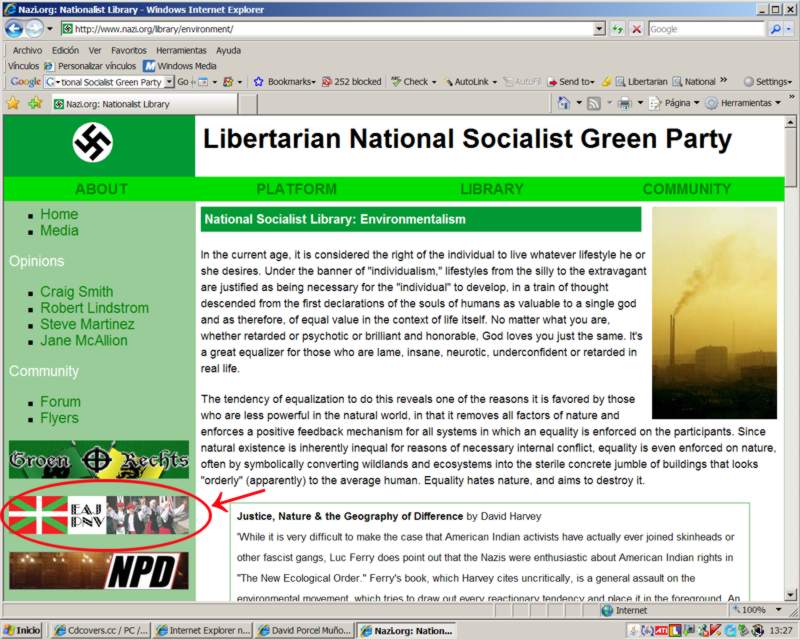The image size is (800, 640).
Task: Click the Google search box at top right
Action: (x=707, y=29)
